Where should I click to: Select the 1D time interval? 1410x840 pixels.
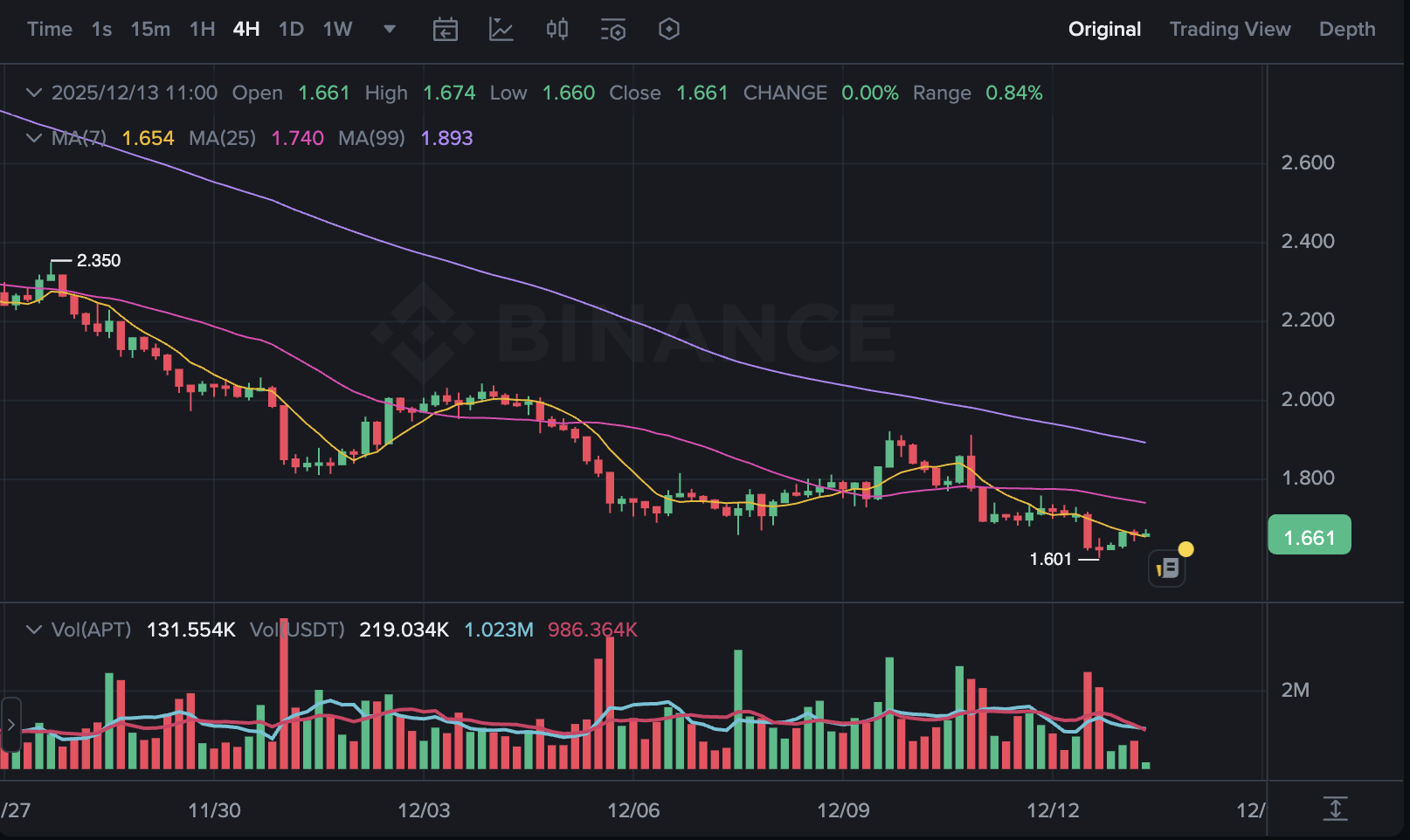pyautogui.click(x=291, y=30)
